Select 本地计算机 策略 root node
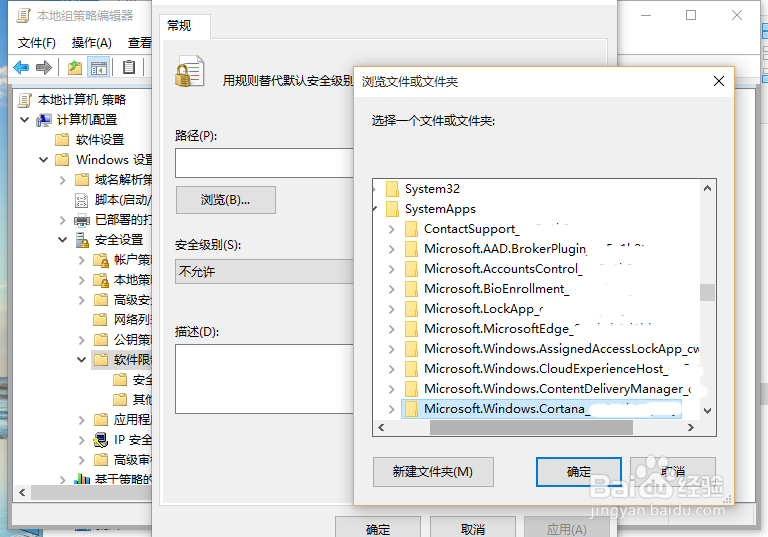 tap(82, 100)
